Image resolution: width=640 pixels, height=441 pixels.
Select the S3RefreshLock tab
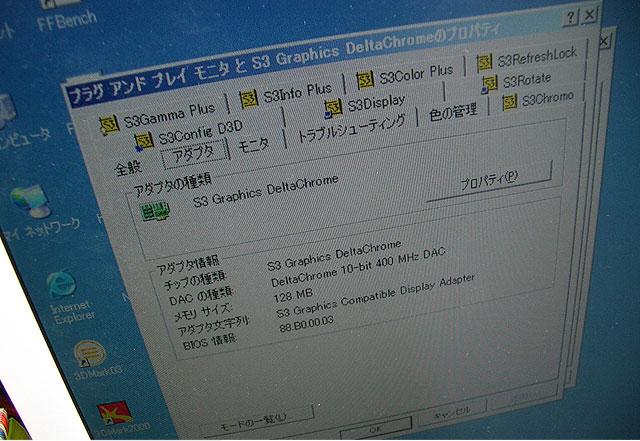[x=527, y=58]
